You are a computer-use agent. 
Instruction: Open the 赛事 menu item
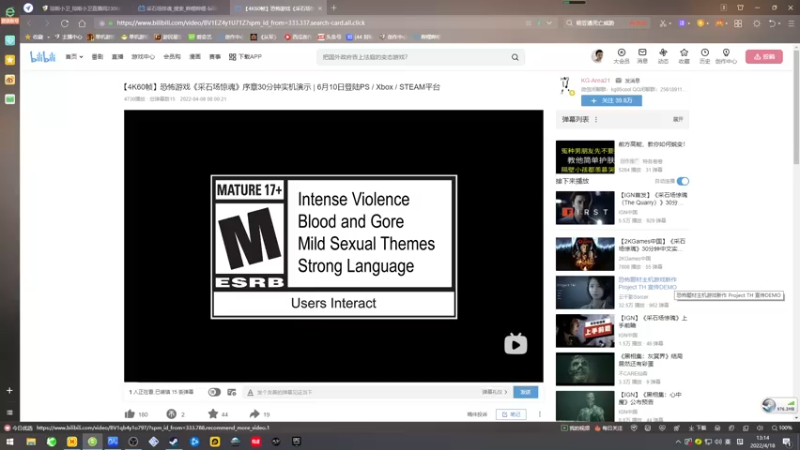coord(215,57)
